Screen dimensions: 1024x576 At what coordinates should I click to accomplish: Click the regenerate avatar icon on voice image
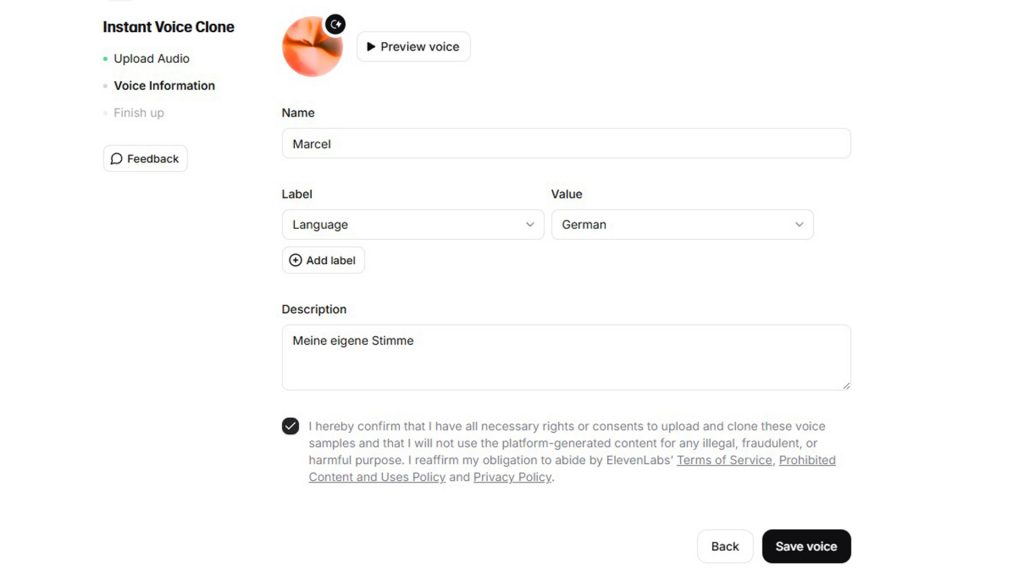336,24
